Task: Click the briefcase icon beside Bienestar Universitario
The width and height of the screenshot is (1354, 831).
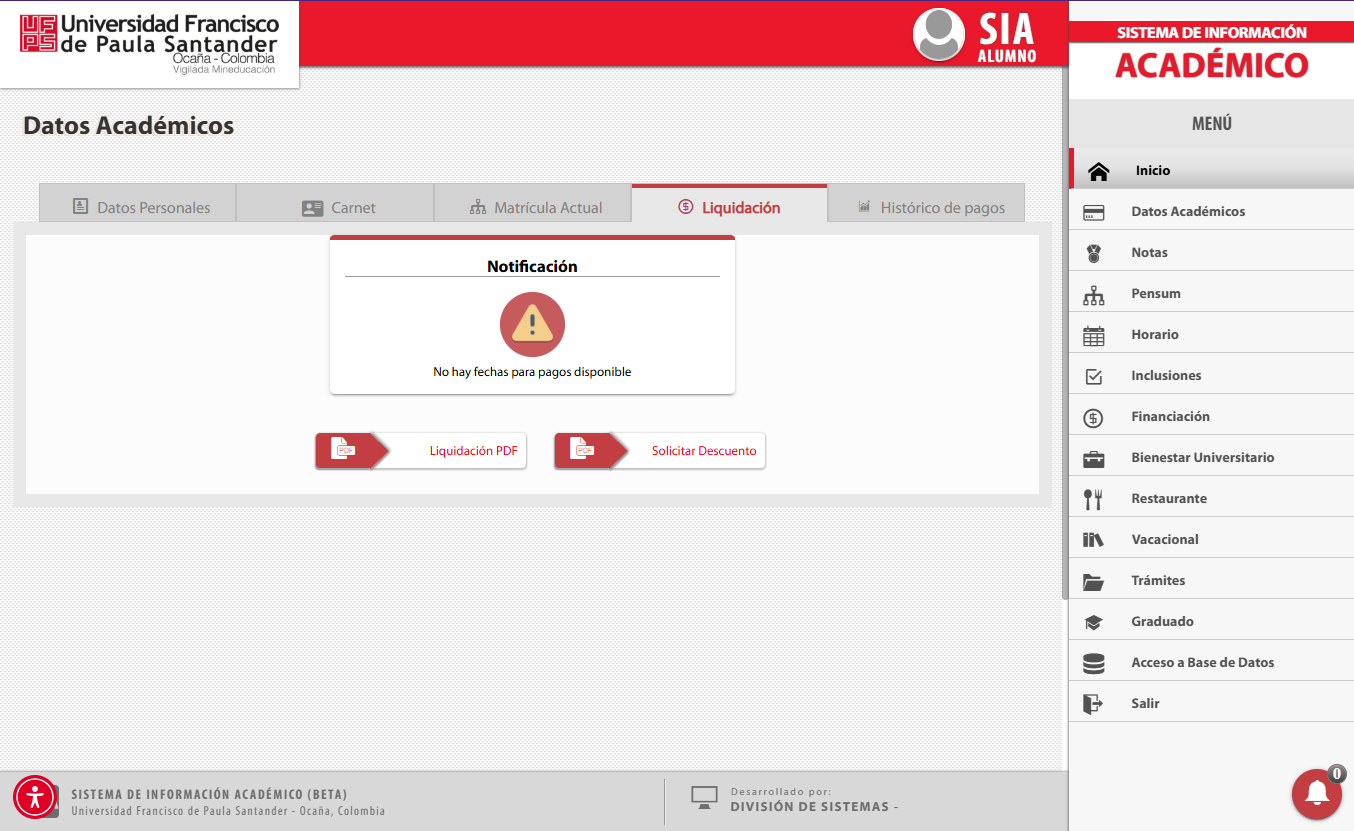Action: 1094,459
